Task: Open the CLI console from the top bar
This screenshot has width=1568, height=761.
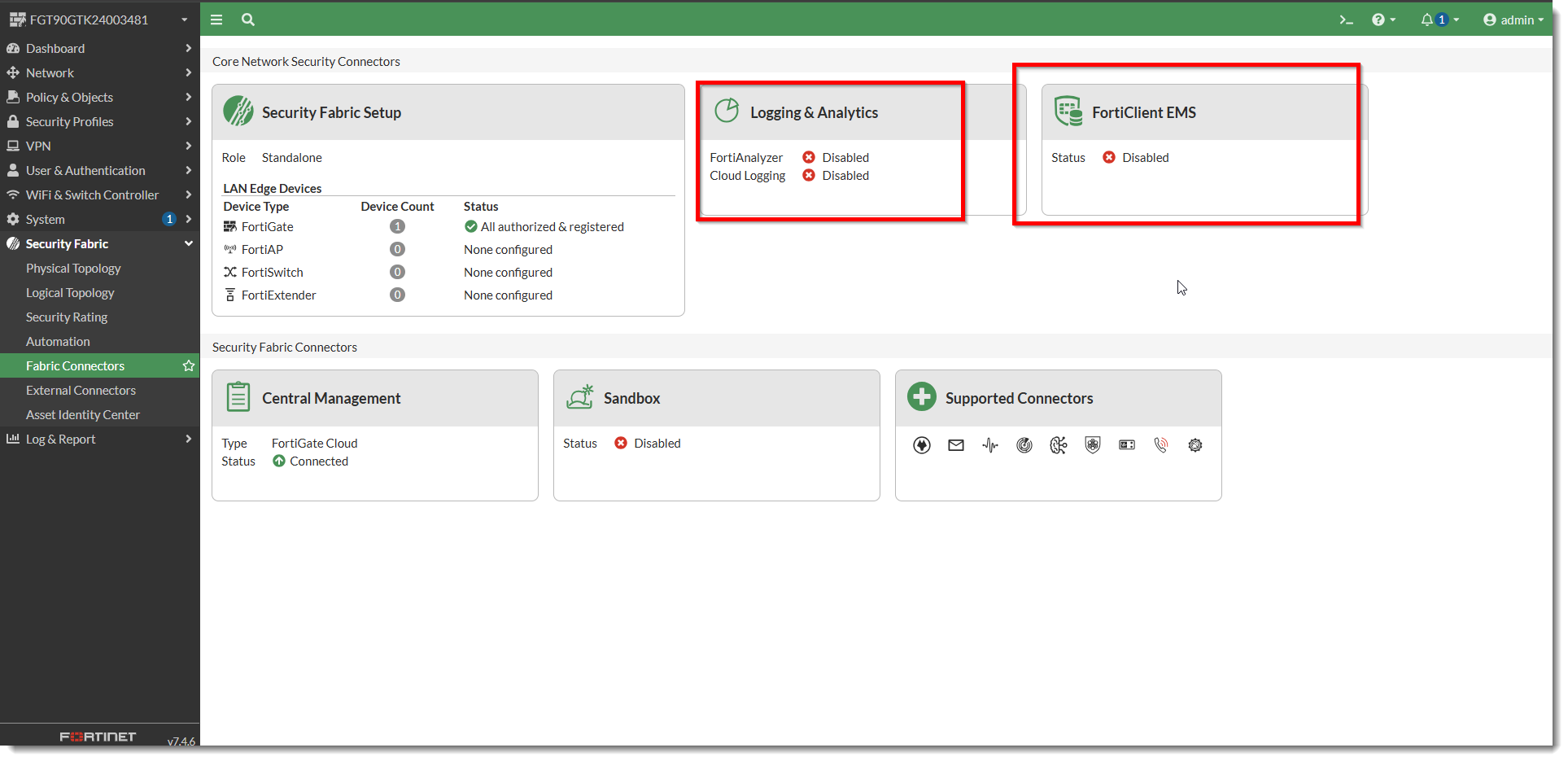Action: [1346, 19]
